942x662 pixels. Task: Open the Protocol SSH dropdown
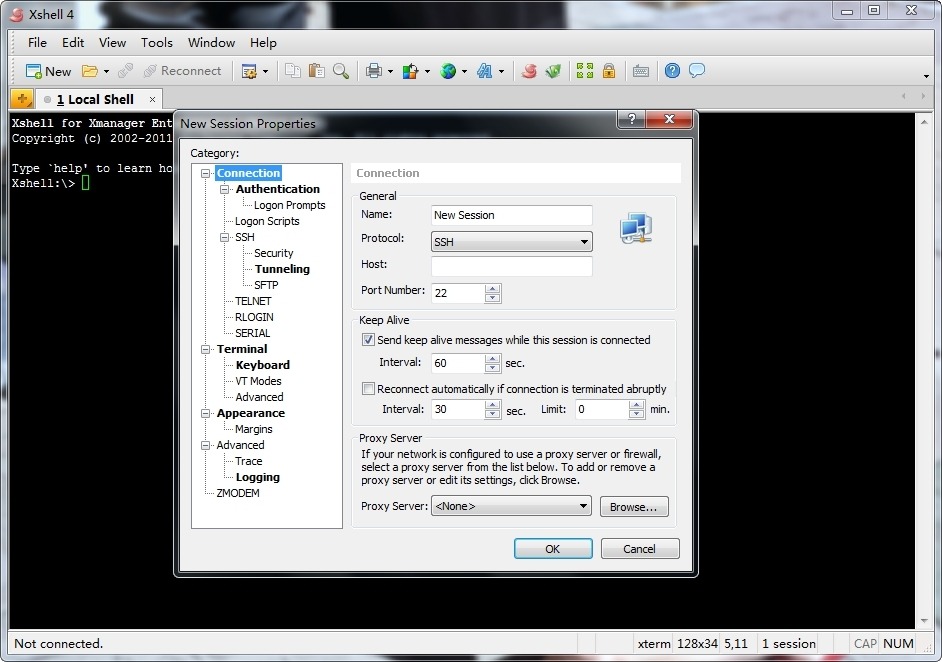point(511,241)
